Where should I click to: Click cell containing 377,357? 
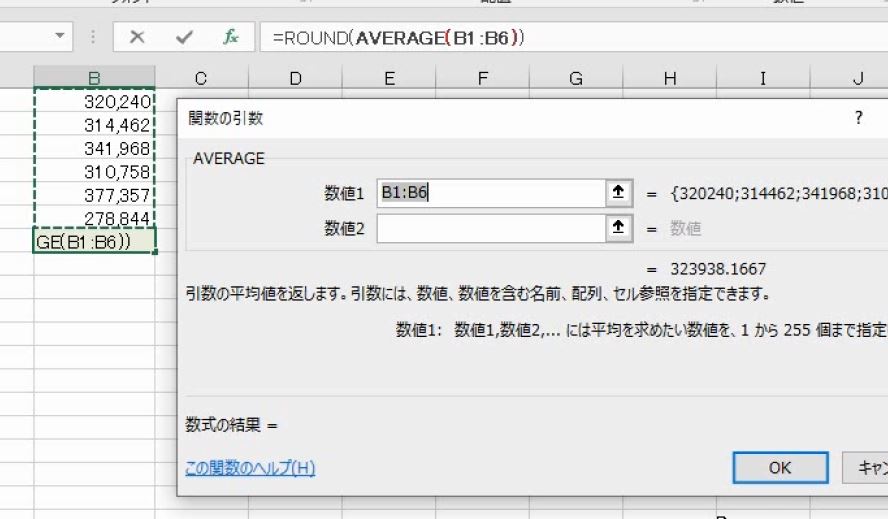point(94,195)
